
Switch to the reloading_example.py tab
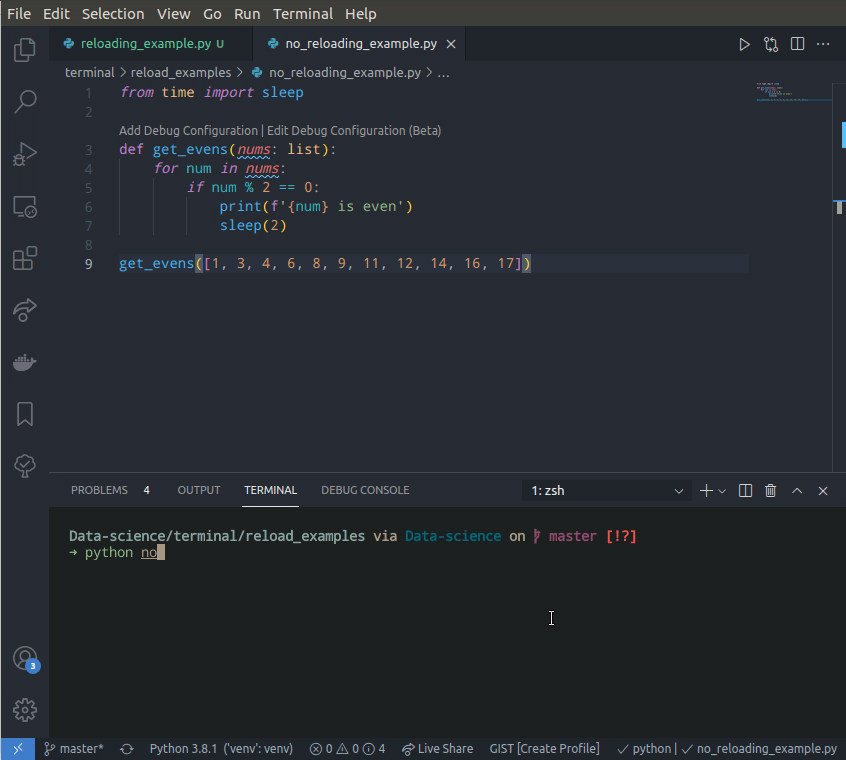pyautogui.click(x=147, y=44)
